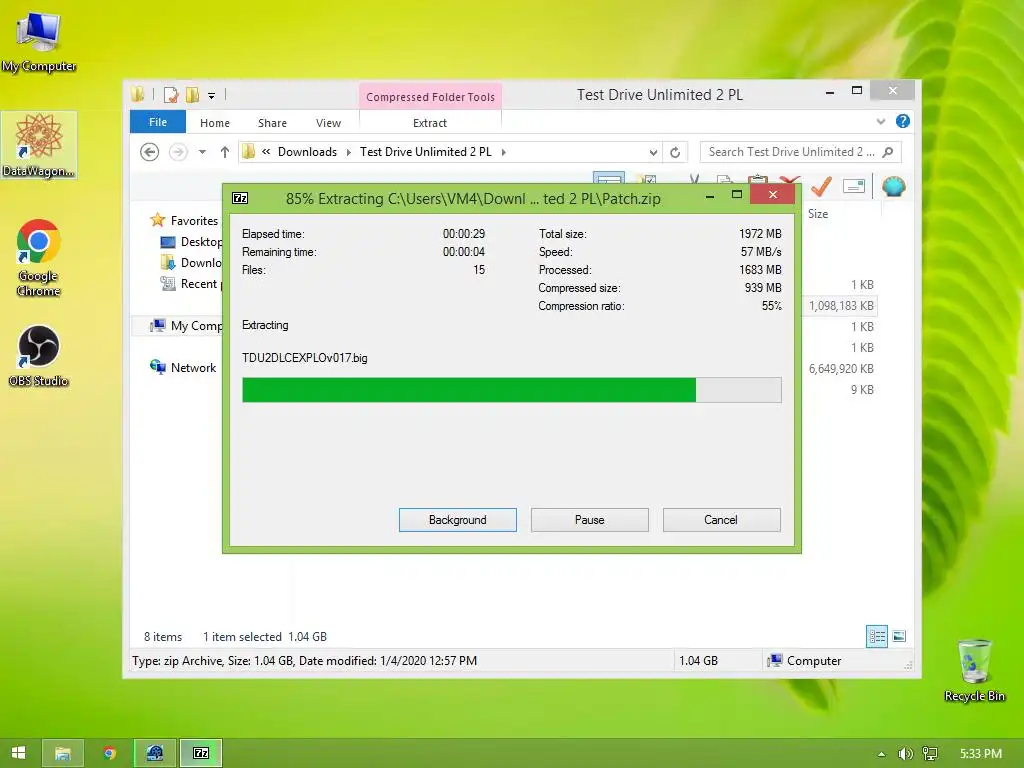Click the taskbar clock showing 5:33 PM
This screenshot has height=768, width=1024.
click(981, 754)
